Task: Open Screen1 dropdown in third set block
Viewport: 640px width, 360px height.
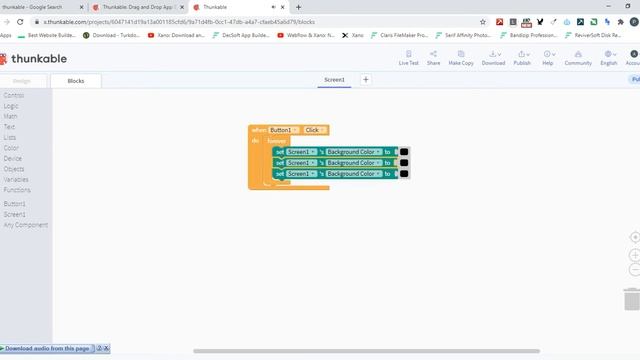Action: (301, 174)
